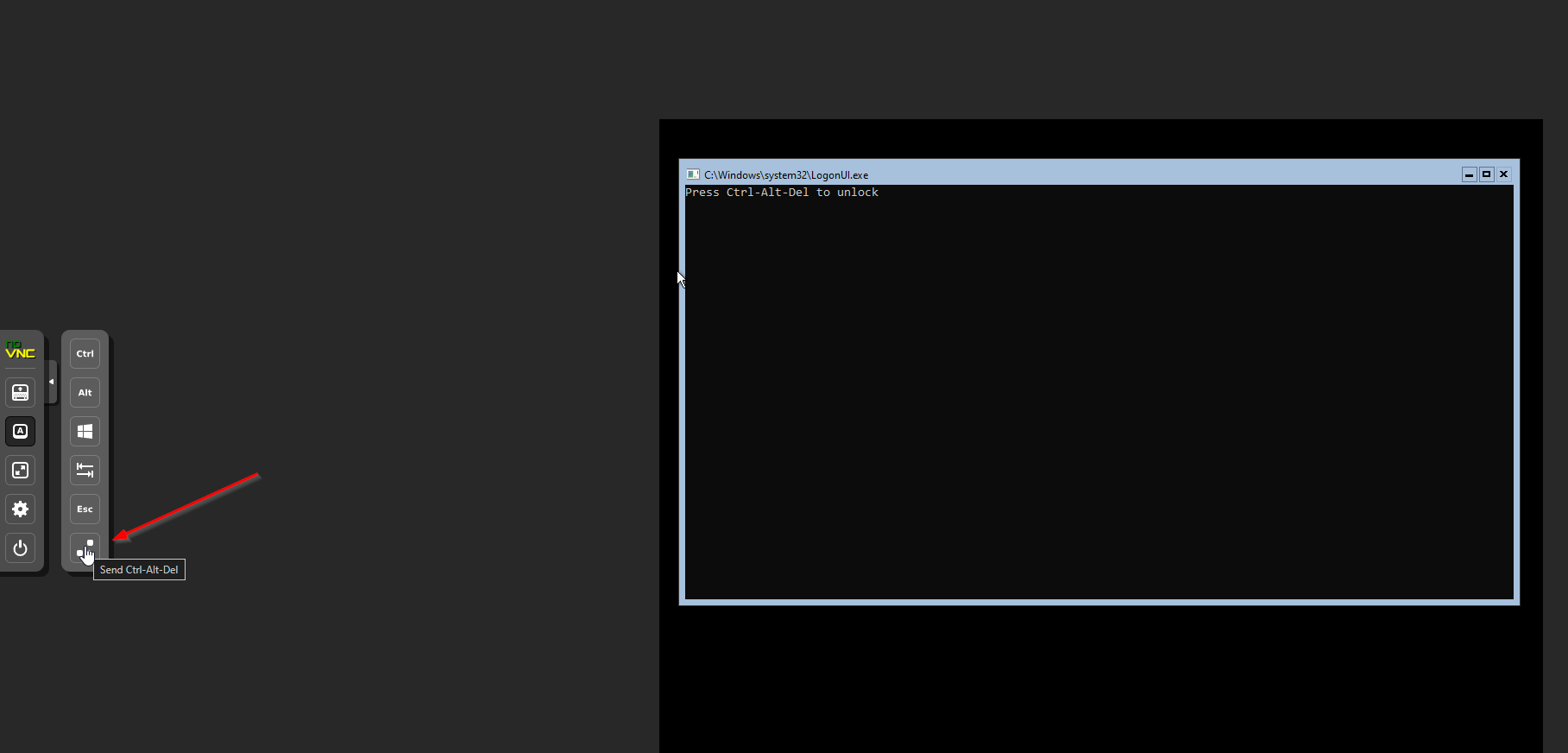Show the on-screen keyboard
This screenshot has width=1568, height=753.
[x=21, y=393]
